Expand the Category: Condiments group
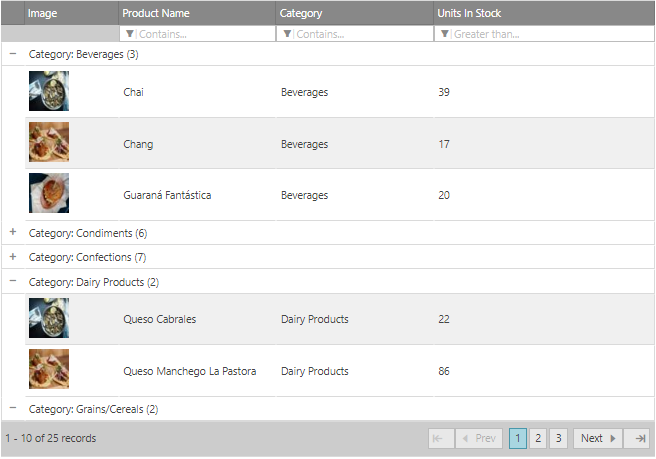This screenshot has height=459, width=656. coord(13,232)
